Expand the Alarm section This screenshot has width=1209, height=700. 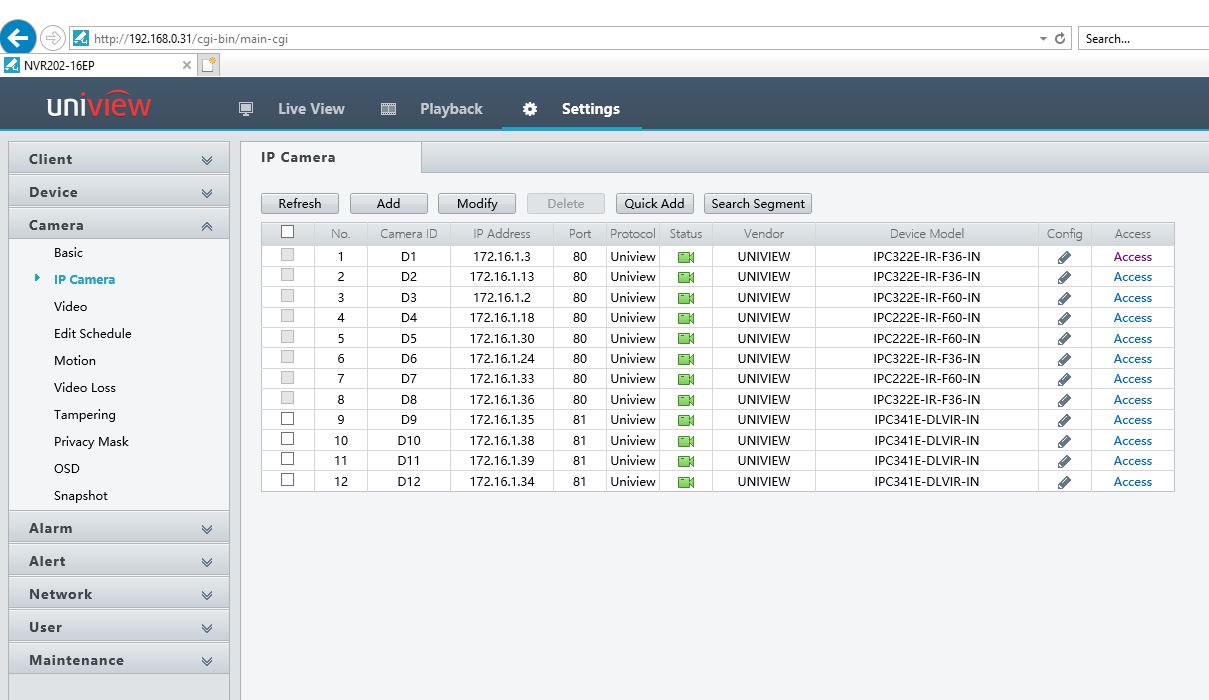pyautogui.click(x=119, y=528)
